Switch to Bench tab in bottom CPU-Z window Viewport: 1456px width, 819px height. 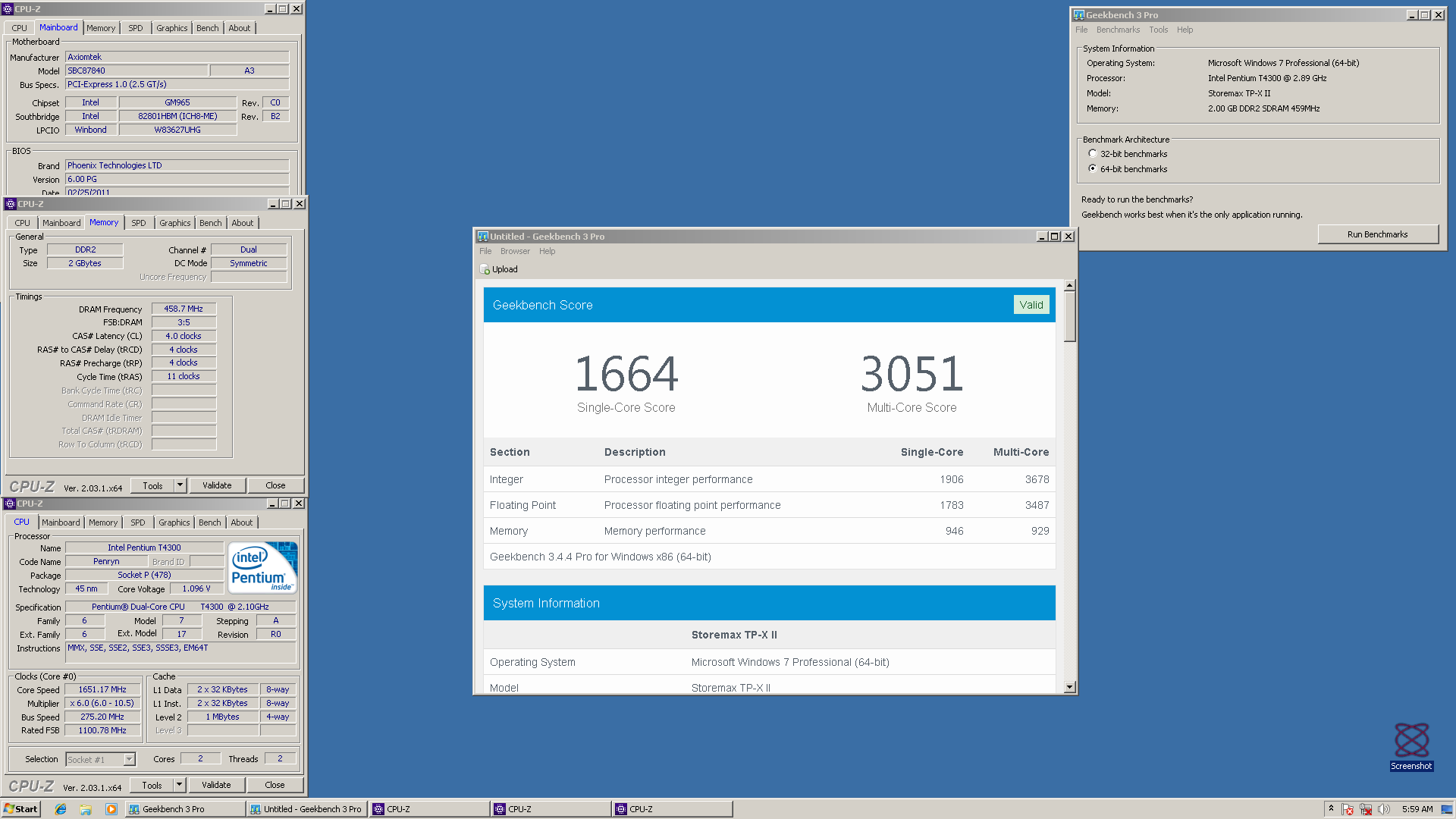209,522
